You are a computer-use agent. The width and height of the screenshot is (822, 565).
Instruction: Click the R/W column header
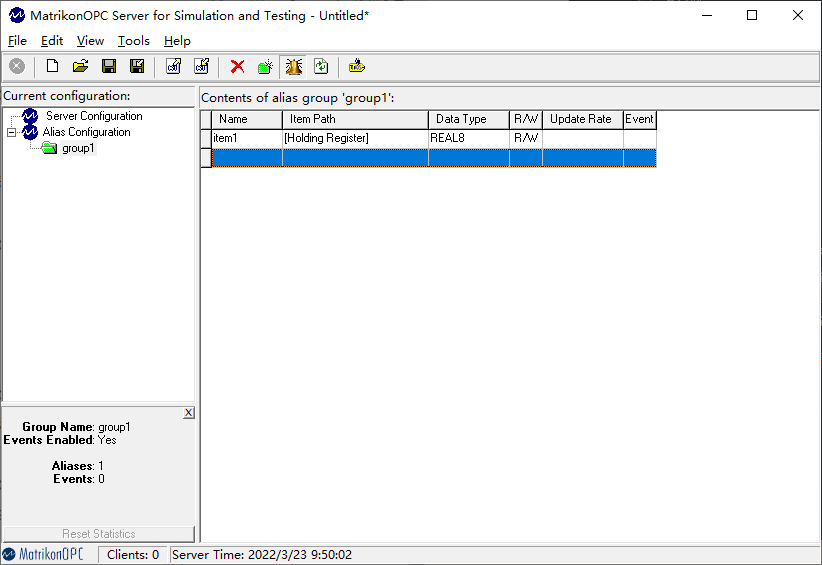526,119
